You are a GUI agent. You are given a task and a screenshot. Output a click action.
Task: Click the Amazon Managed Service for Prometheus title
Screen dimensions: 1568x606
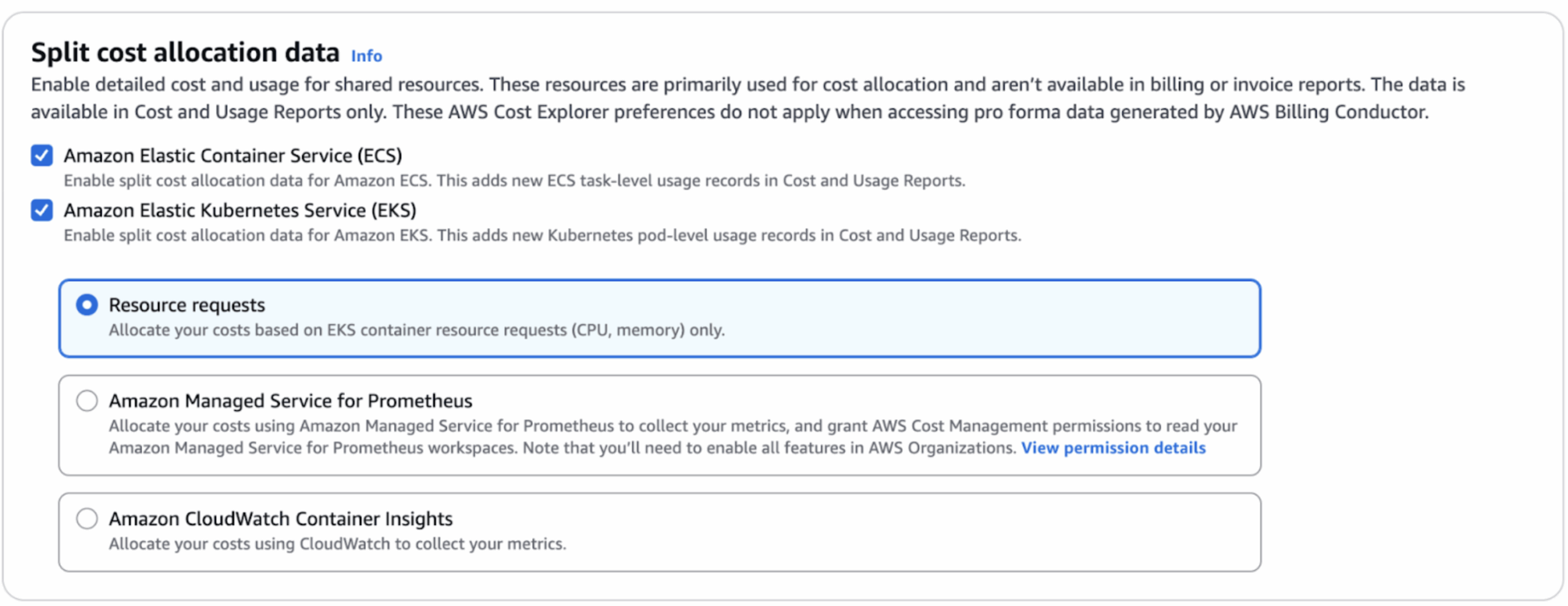tap(290, 401)
